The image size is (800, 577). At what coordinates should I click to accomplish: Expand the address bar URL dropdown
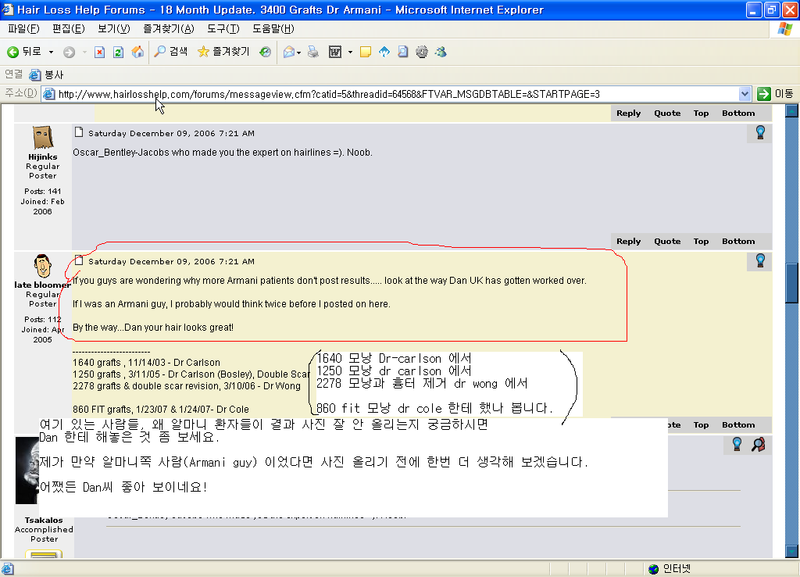[x=744, y=94]
